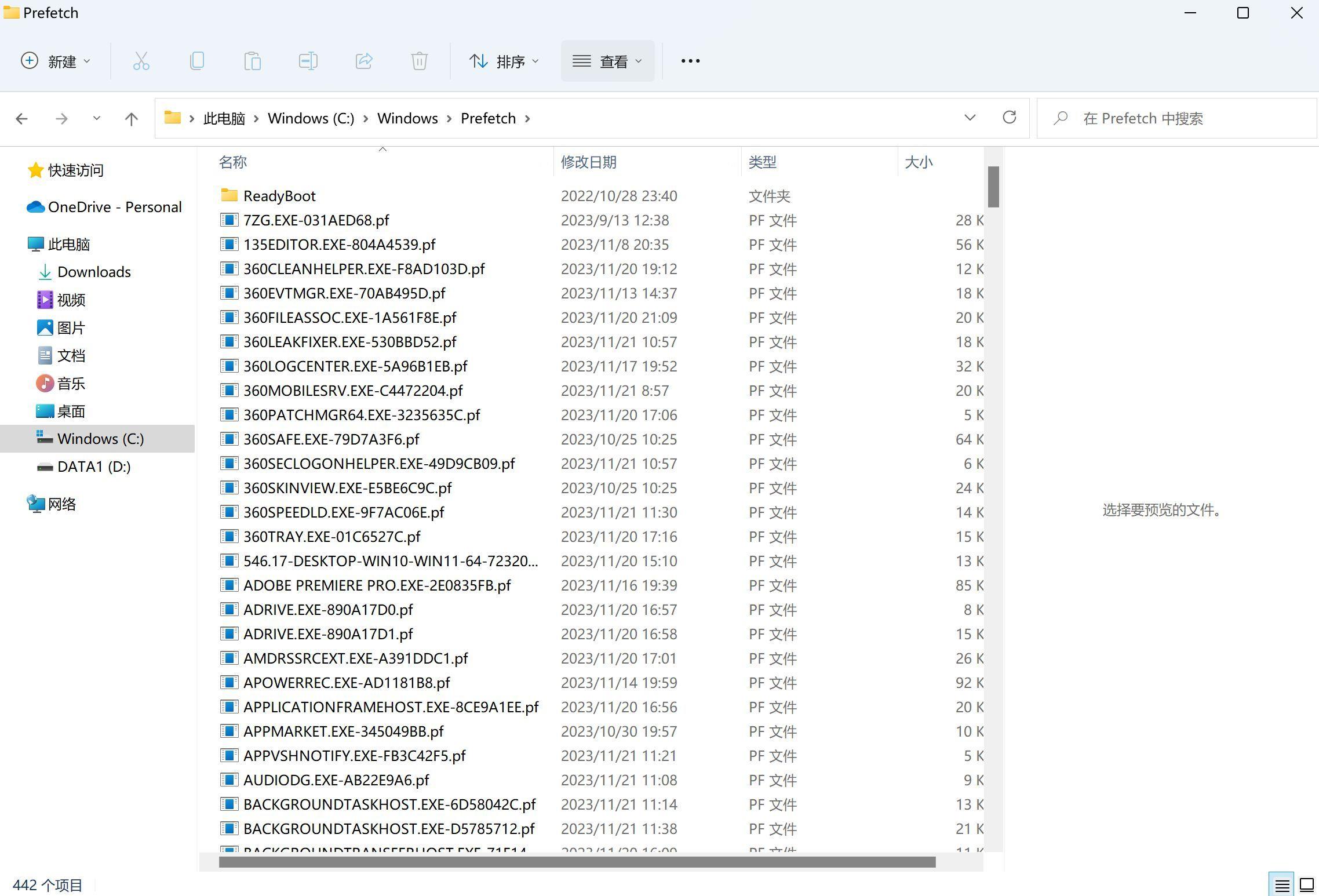1319x896 pixels.
Task: Click the More options ellipsis icon
Action: 691,60
